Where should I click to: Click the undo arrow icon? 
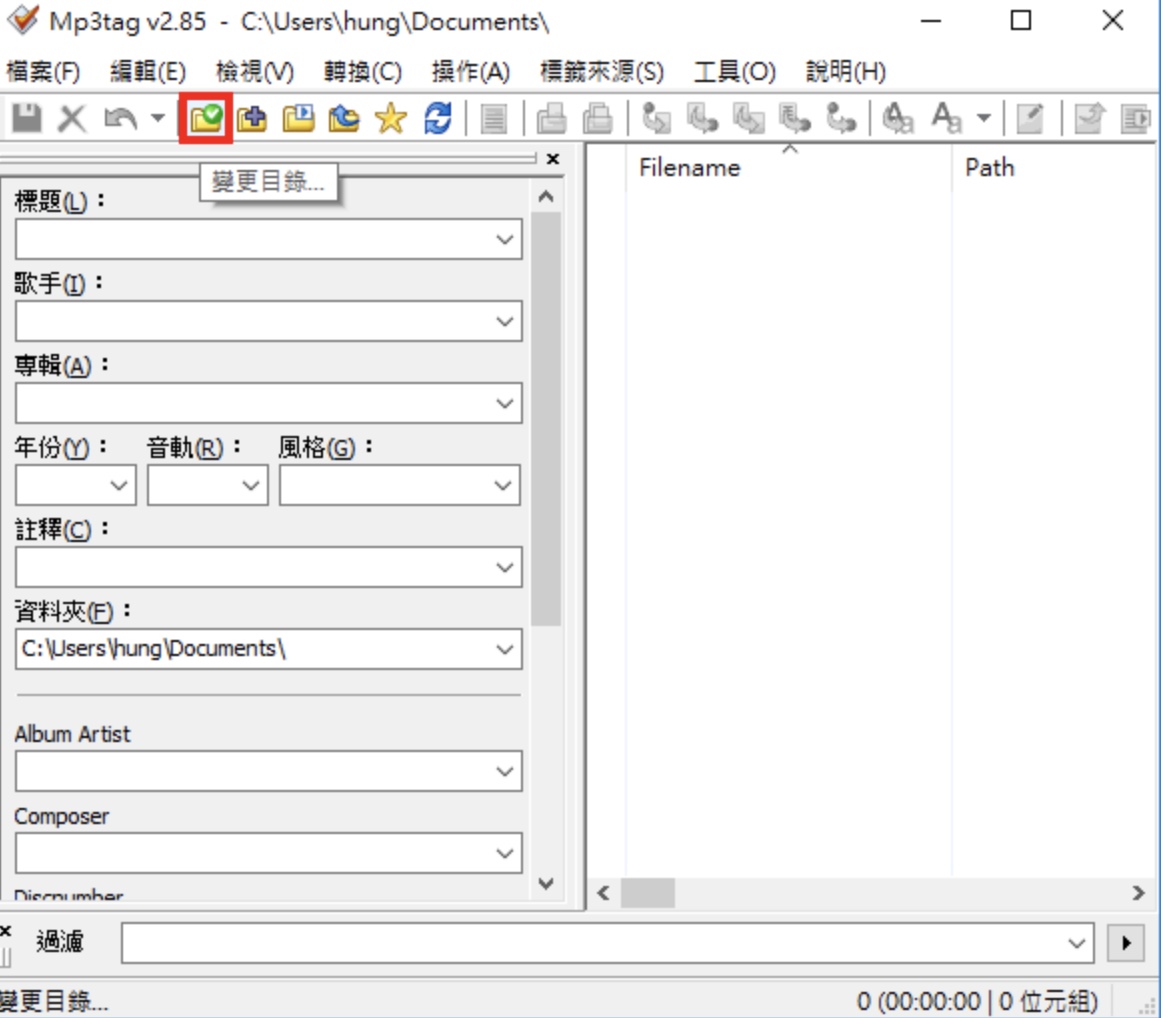pos(121,118)
